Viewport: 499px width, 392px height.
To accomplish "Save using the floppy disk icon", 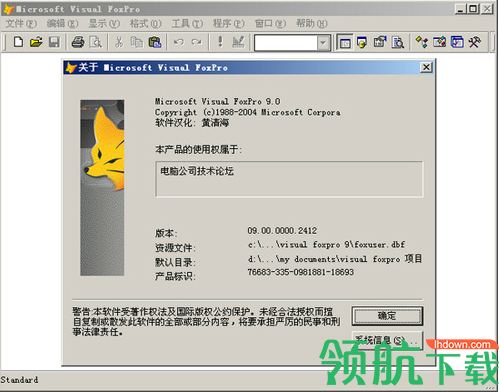I will pyautogui.click(x=54, y=42).
